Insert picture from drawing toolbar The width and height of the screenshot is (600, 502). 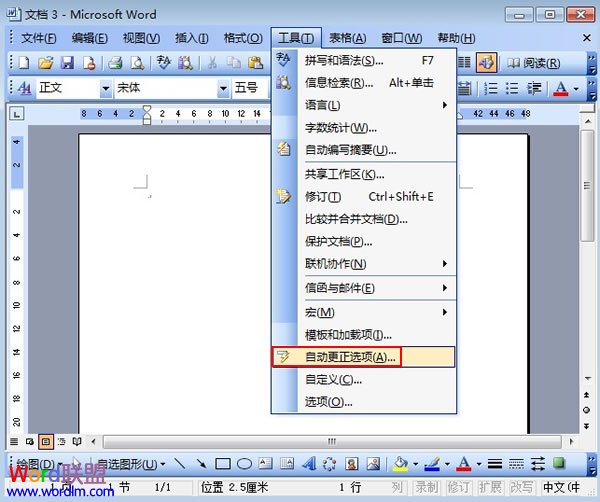373,464
